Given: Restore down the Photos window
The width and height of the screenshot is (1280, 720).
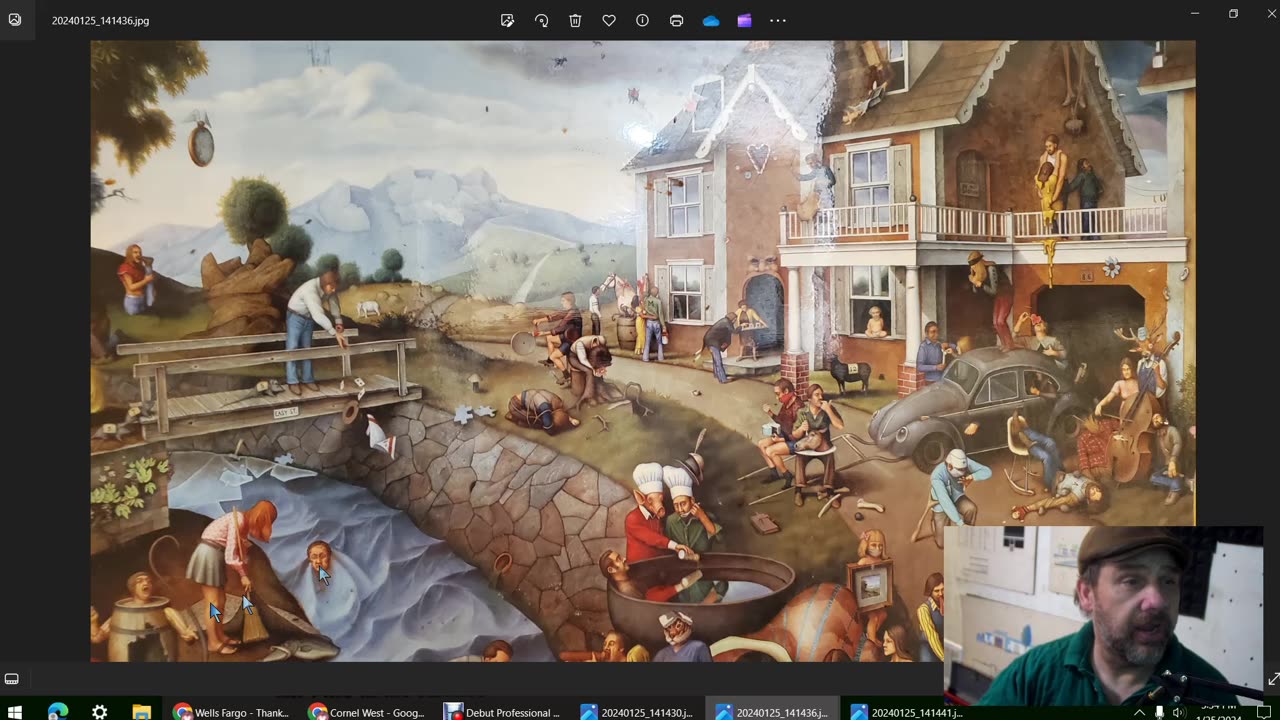Looking at the screenshot, I should [1233, 14].
